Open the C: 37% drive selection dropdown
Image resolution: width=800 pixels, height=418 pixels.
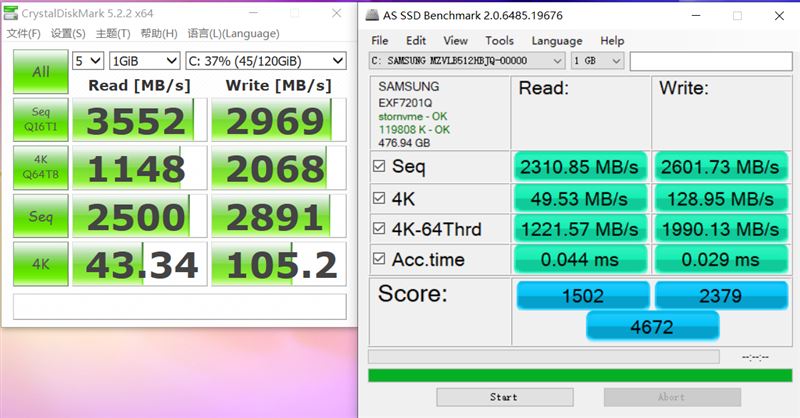pos(266,61)
